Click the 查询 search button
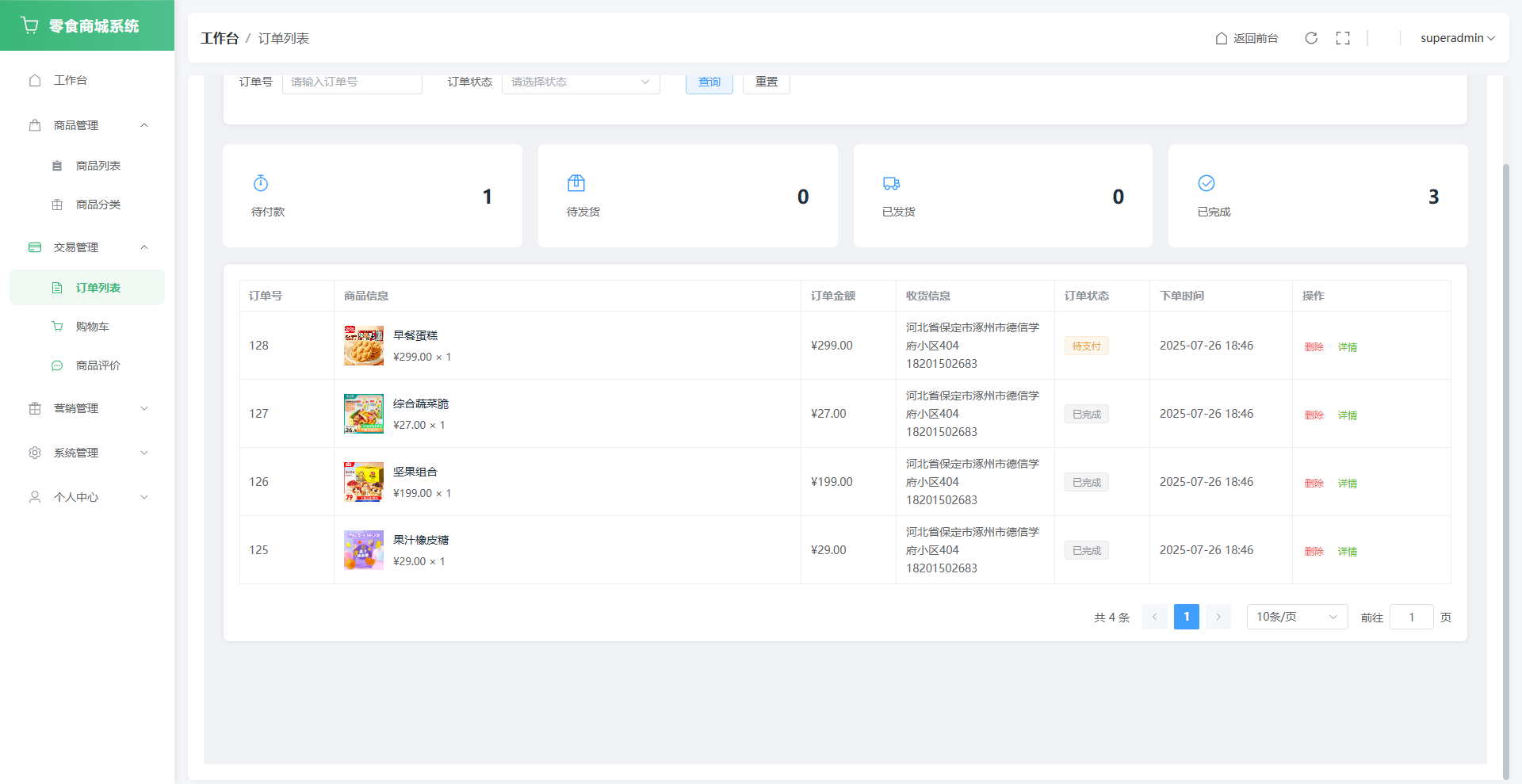Image resolution: width=1522 pixels, height=784 pixels. pyautogui.click(x=709, y=82)
